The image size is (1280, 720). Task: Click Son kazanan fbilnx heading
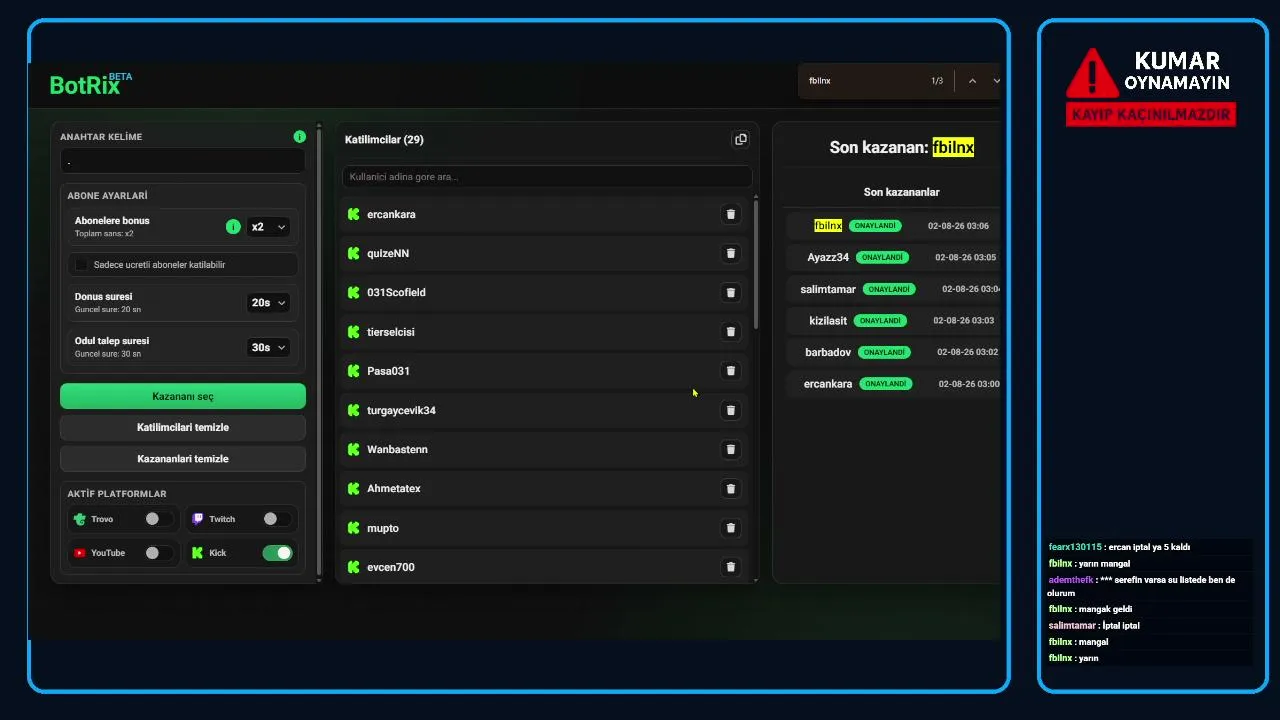pyautogui.click(x=901, y=147)
